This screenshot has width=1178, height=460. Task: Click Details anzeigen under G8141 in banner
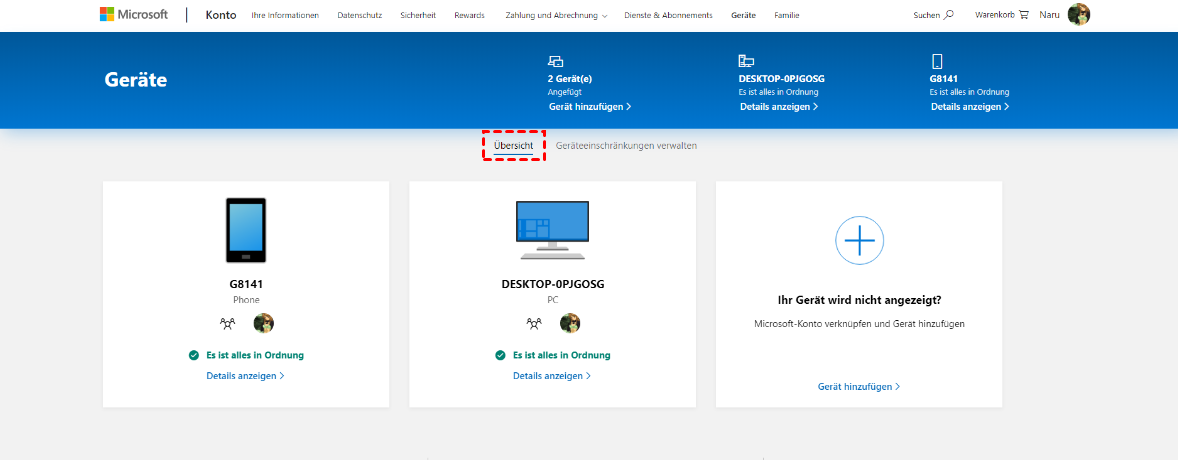click(x=970, y=107)
